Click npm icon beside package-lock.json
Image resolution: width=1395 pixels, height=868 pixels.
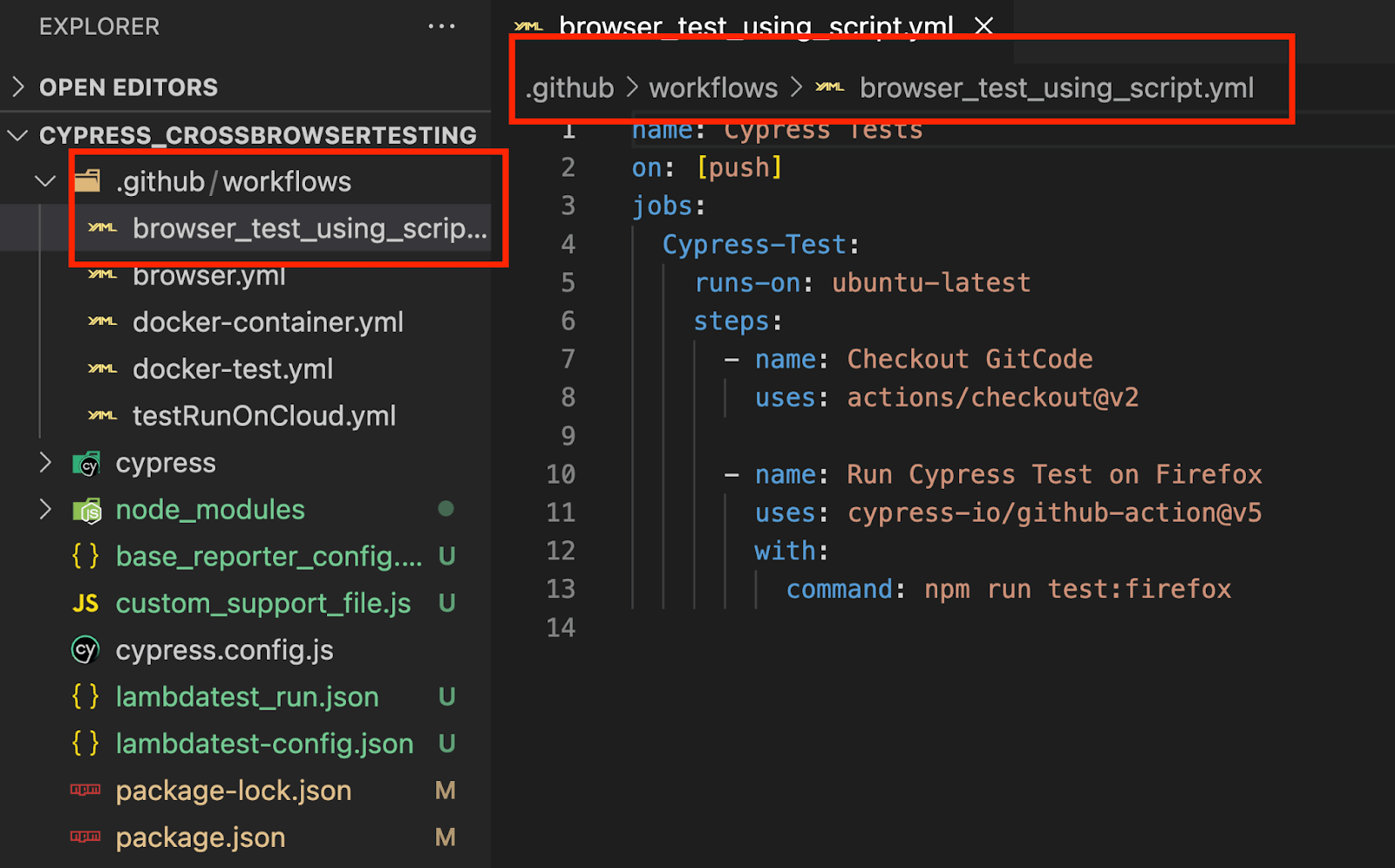(85, 790)
